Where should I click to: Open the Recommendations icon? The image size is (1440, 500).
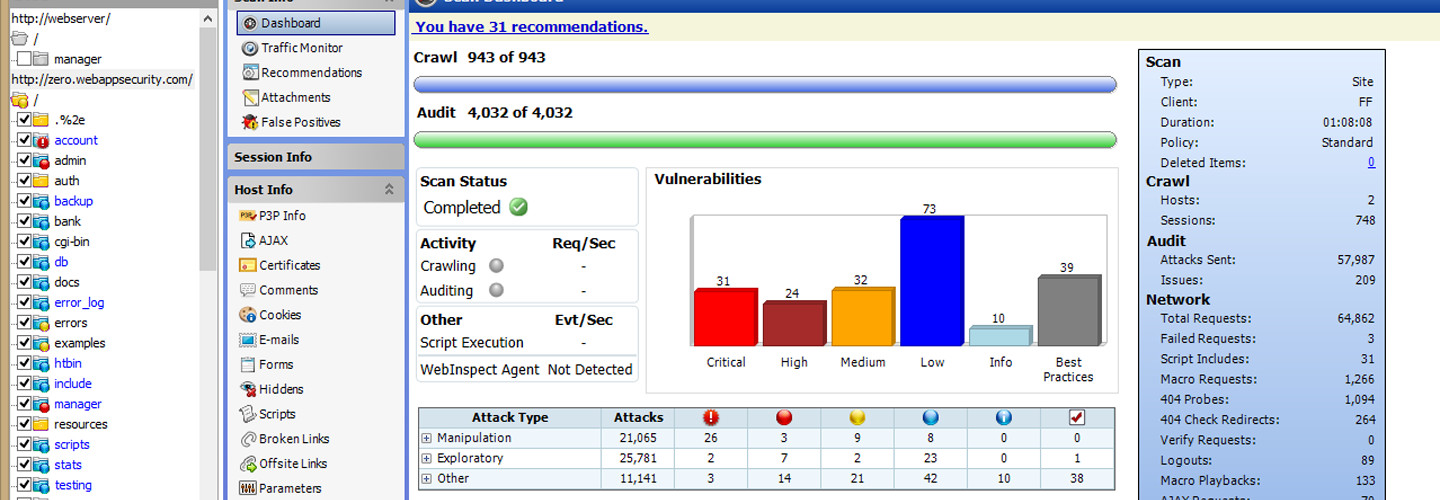pyautogui.click(x=250, y=73)
